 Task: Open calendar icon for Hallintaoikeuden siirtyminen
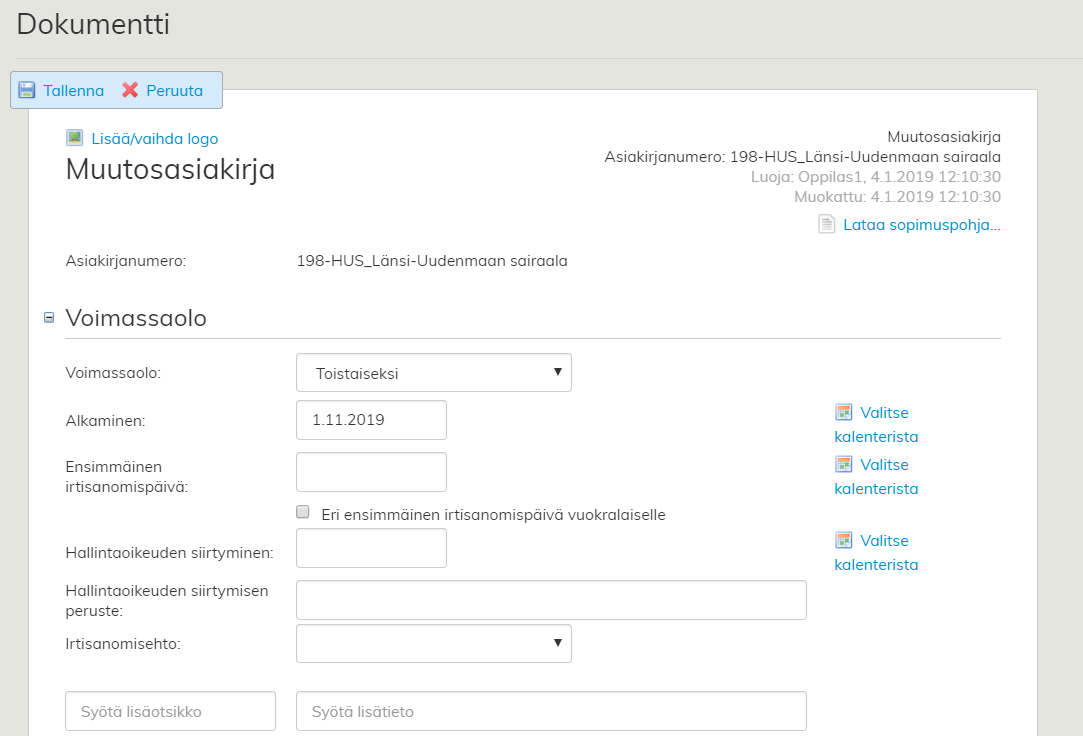[844, 540]
